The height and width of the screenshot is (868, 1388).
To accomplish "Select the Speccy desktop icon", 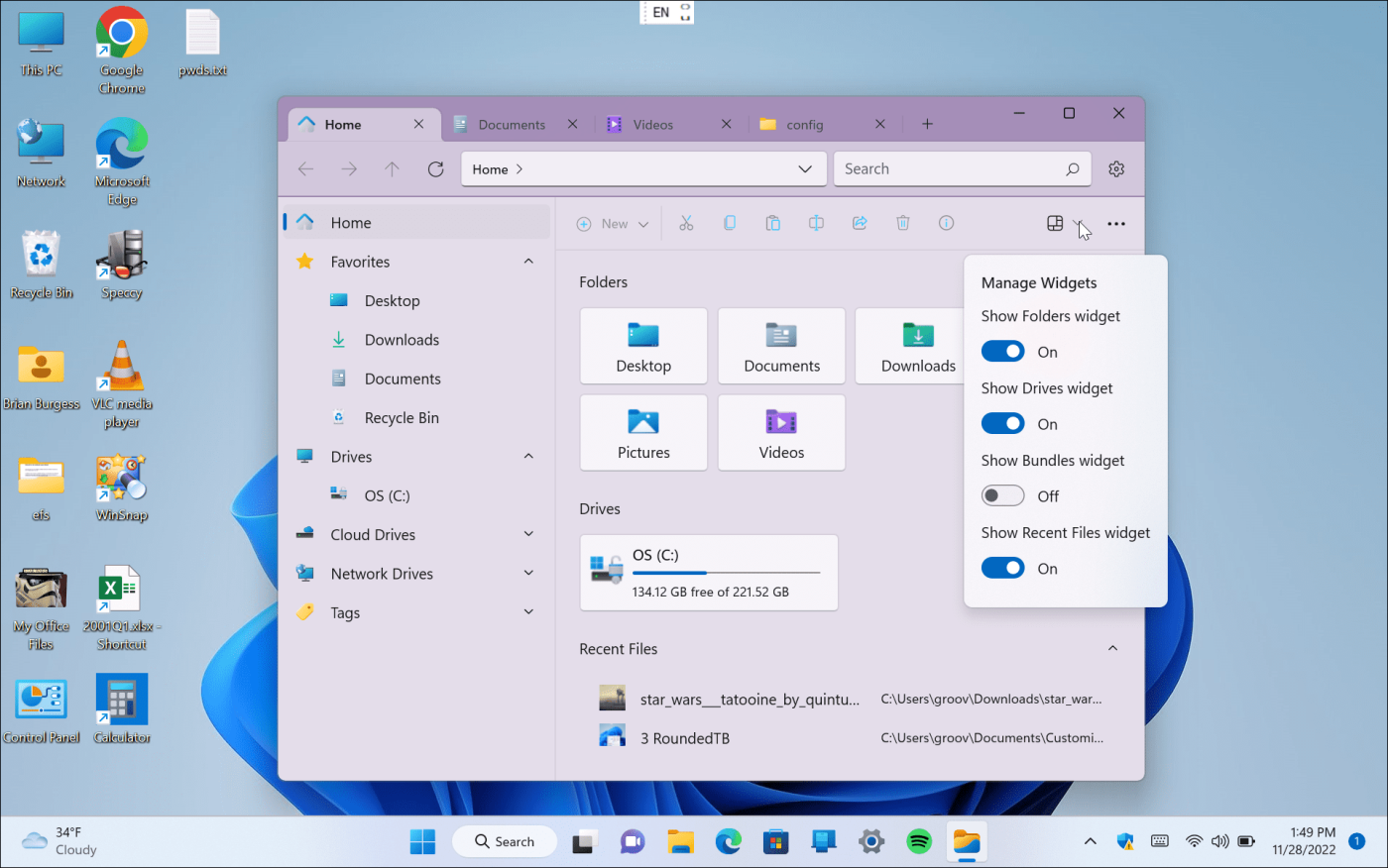I will 122,265.
